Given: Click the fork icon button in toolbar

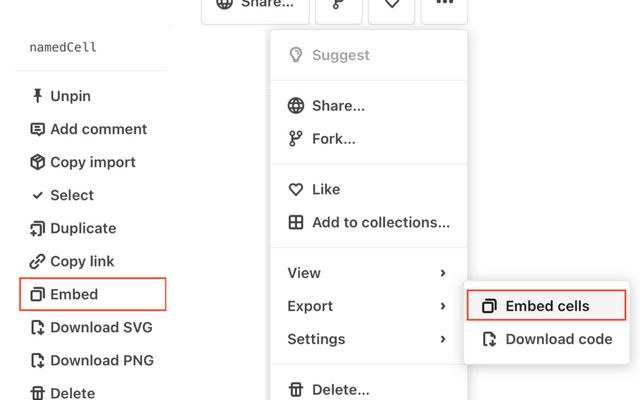Looking at the screenshot, I should point(339,4).
